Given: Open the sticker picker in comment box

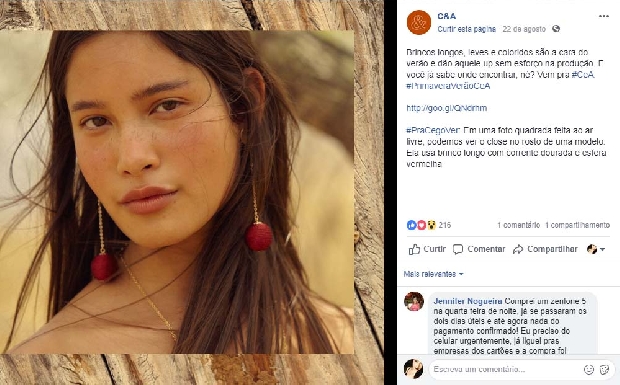Looking at the screenshot, I should tap(604, 370).
